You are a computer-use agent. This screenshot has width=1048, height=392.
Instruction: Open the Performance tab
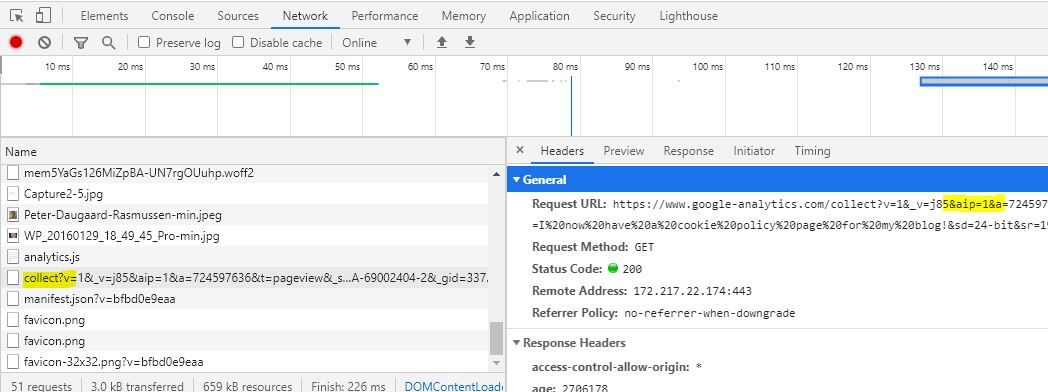point(385,16)
